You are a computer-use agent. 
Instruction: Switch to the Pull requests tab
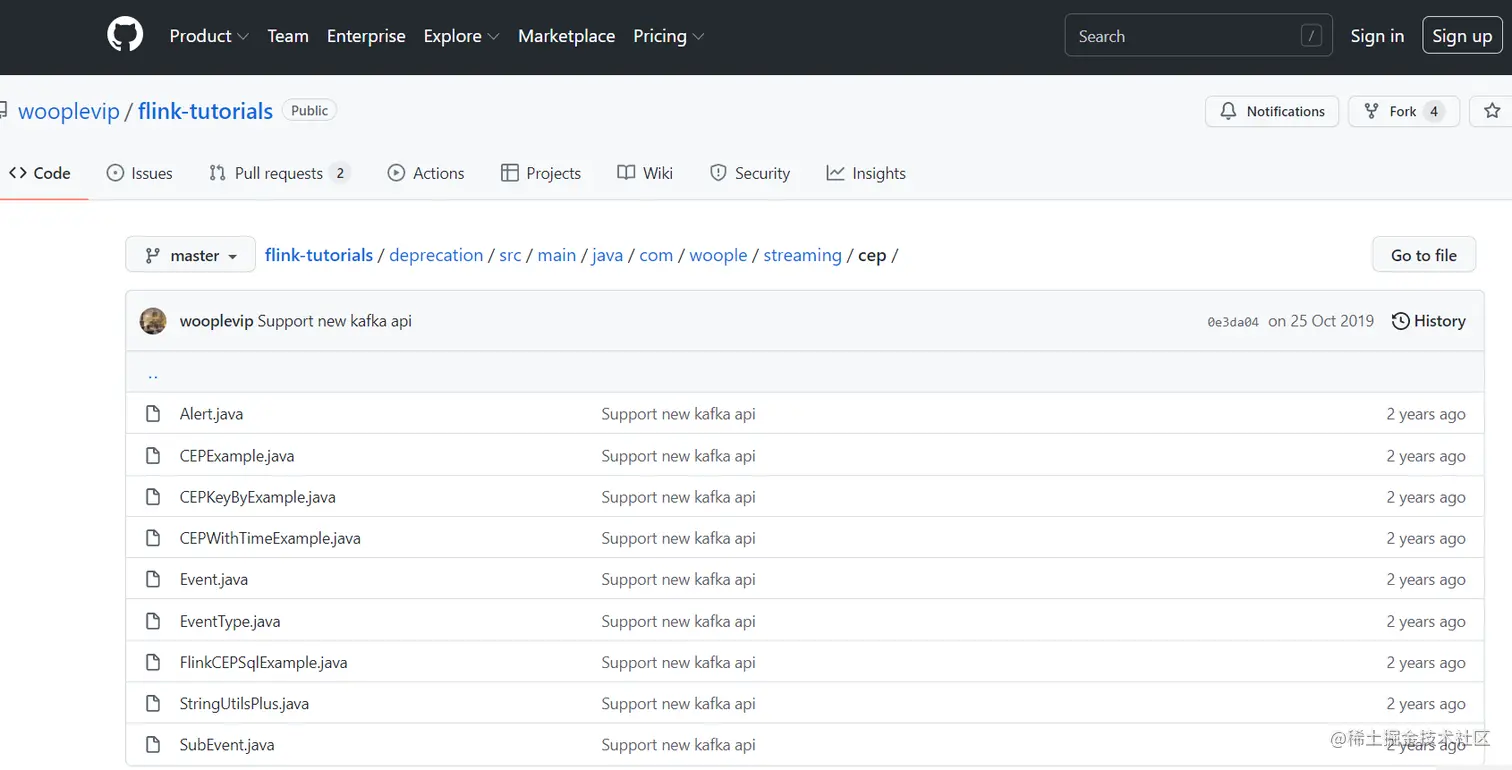click(280, 173)
